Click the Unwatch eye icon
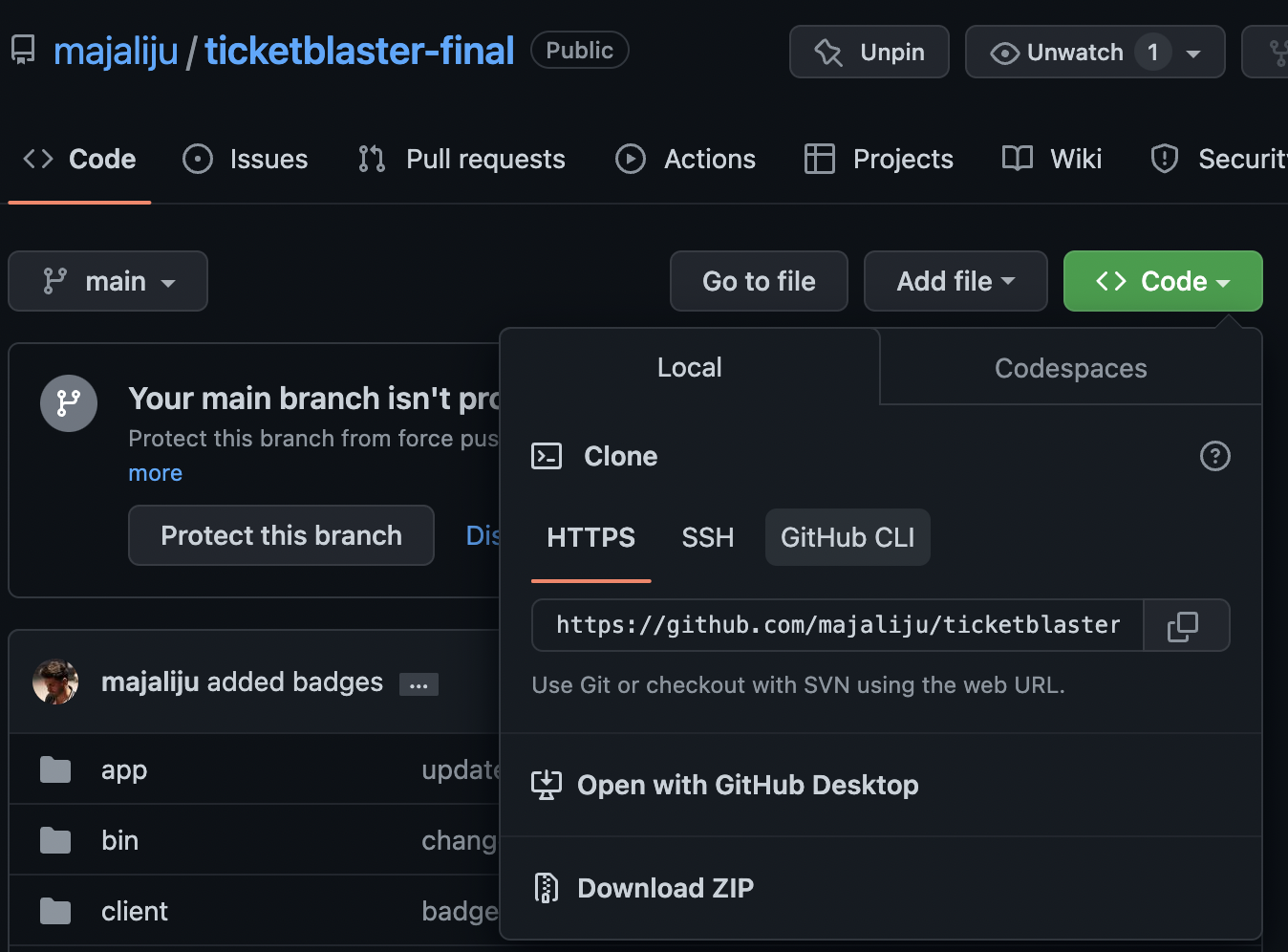This screenshot has width=1288, height=952. pyautogui.click(x=1004, y=54)
